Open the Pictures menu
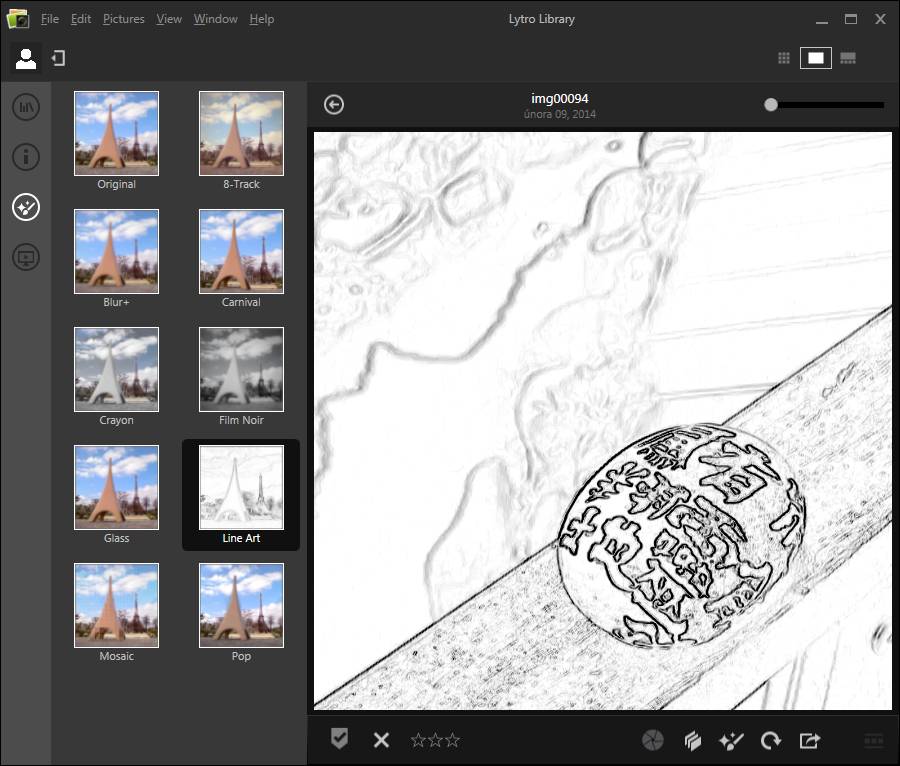Screen dimensions: 900x766 [123, 19]
